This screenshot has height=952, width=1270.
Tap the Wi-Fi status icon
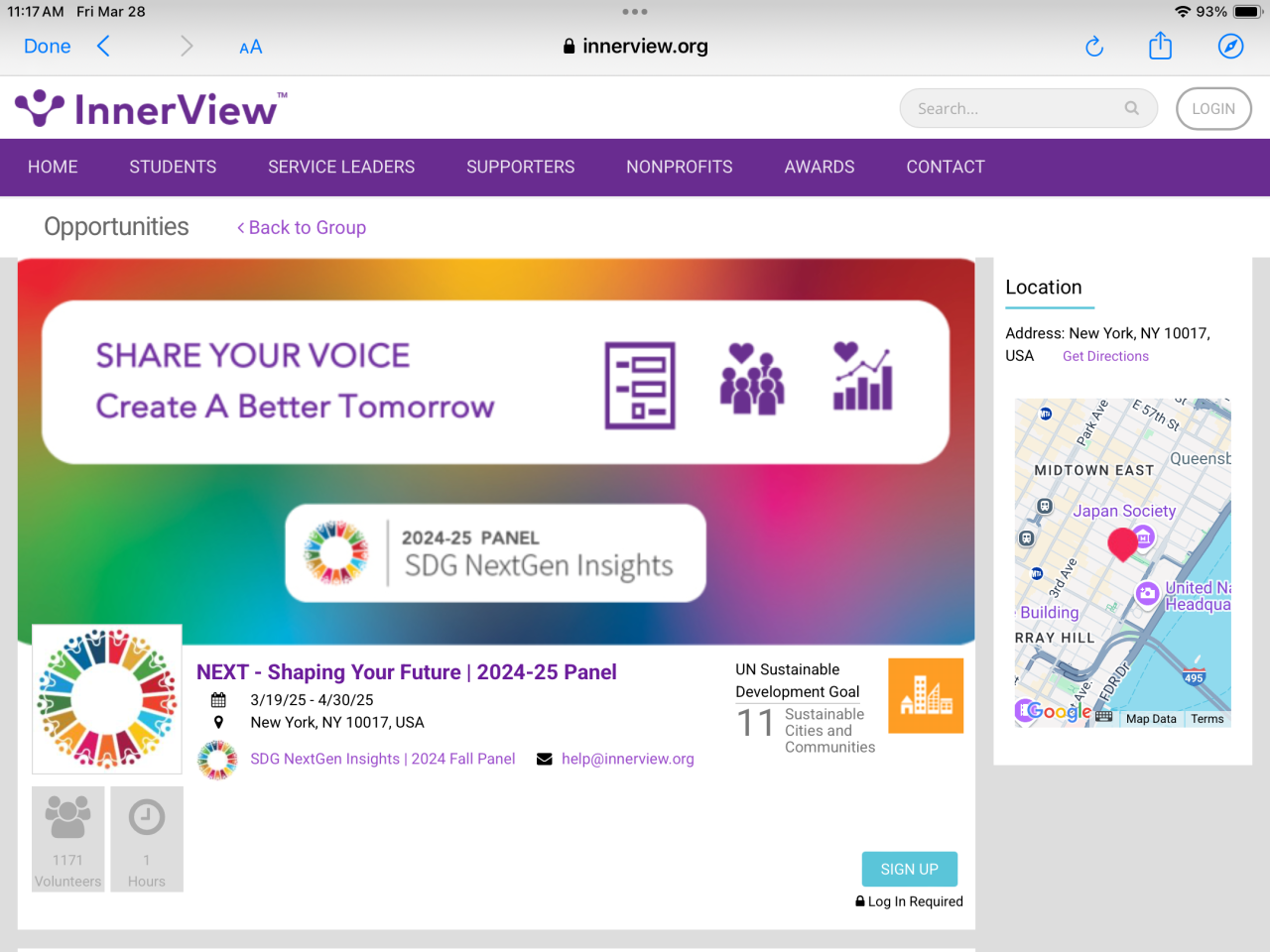pos(1183,12)
